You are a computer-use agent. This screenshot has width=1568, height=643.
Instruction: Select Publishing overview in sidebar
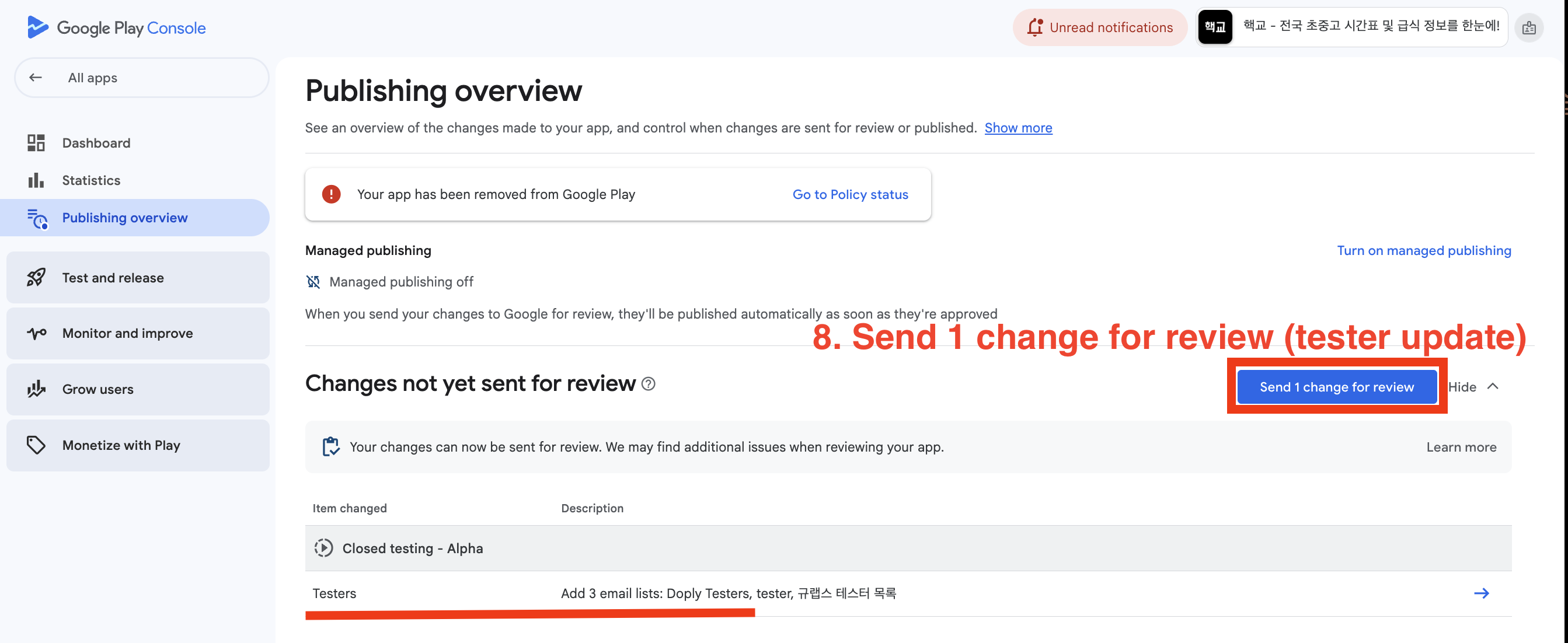[x=135, y=218]
